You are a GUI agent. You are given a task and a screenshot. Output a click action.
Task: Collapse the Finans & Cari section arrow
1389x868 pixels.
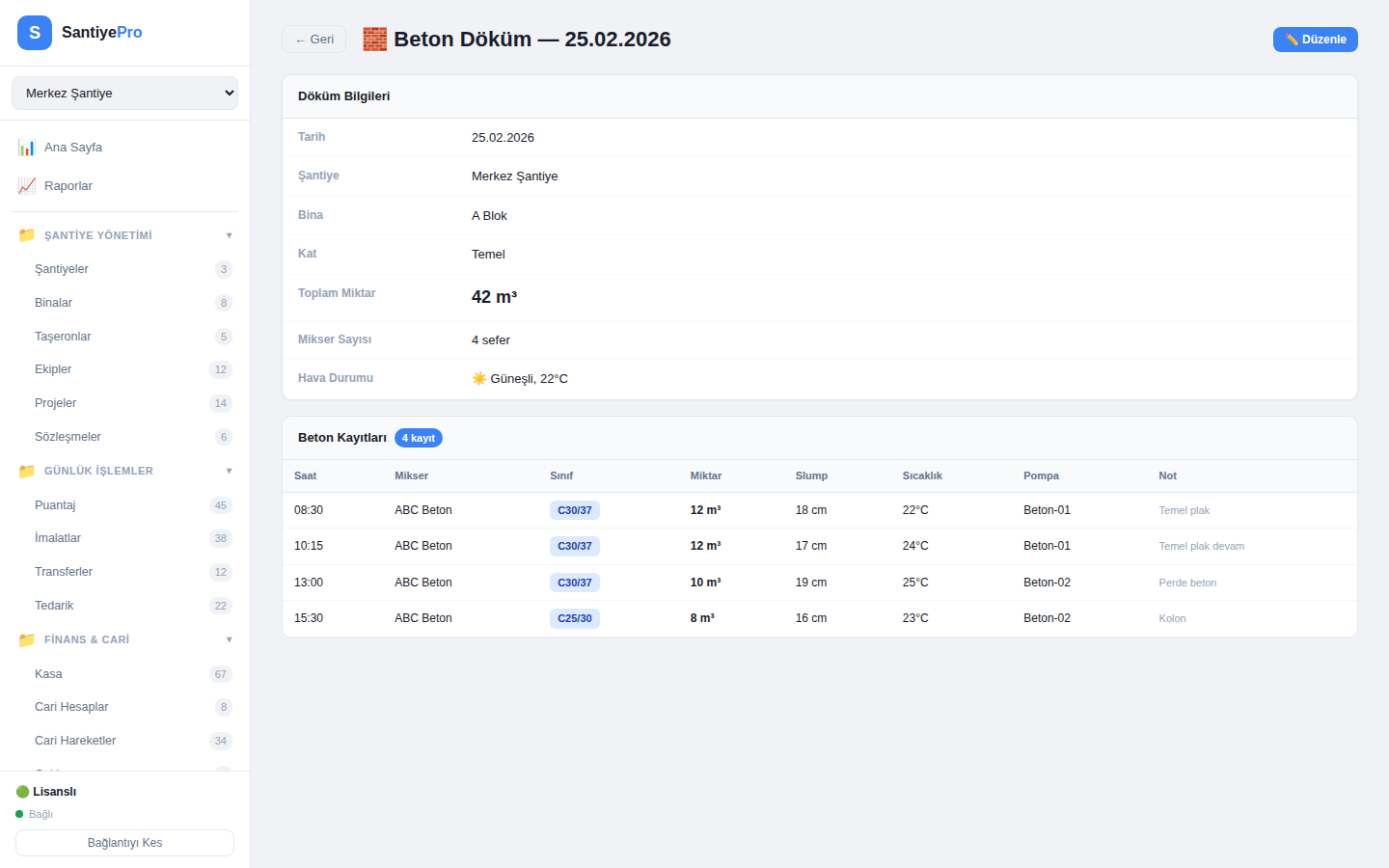click(x=229, y=640)
